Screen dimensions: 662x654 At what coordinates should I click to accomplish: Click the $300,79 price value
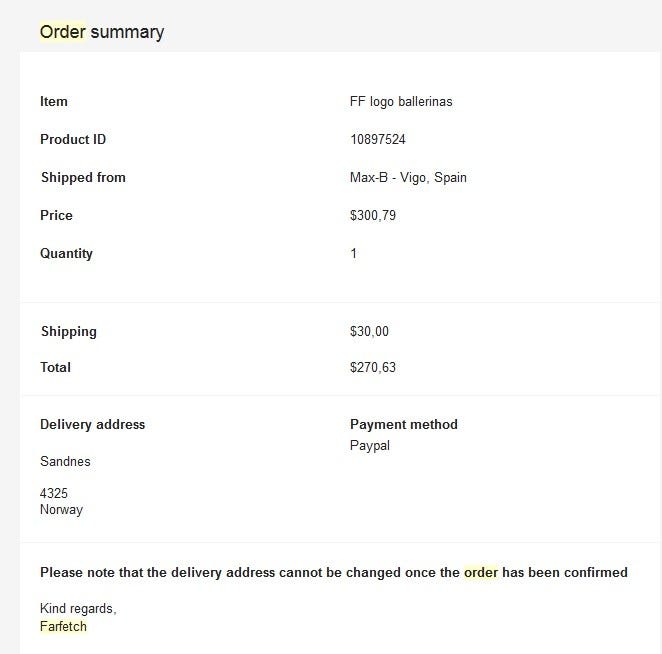click(x=373, y=216)
